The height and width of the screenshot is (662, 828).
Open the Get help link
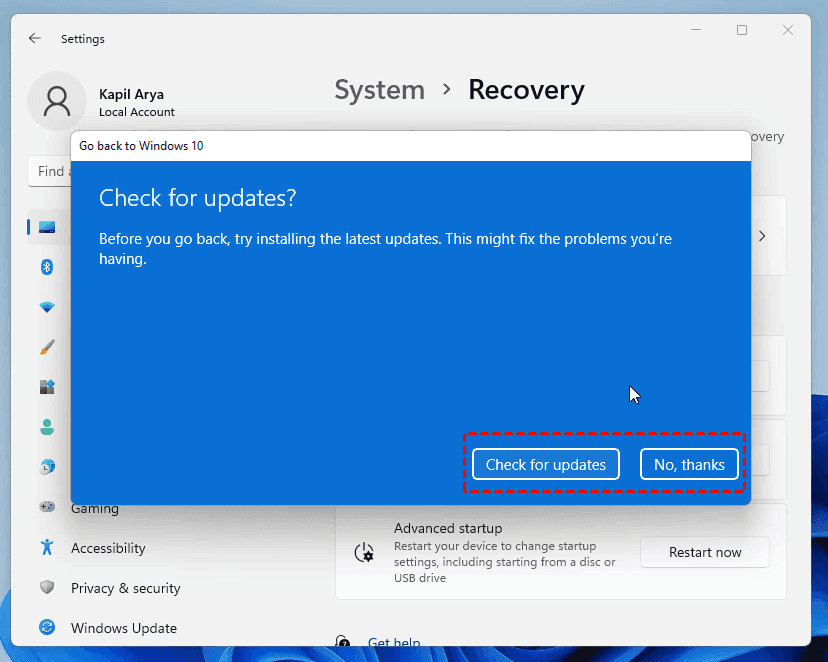pos(394,642)
